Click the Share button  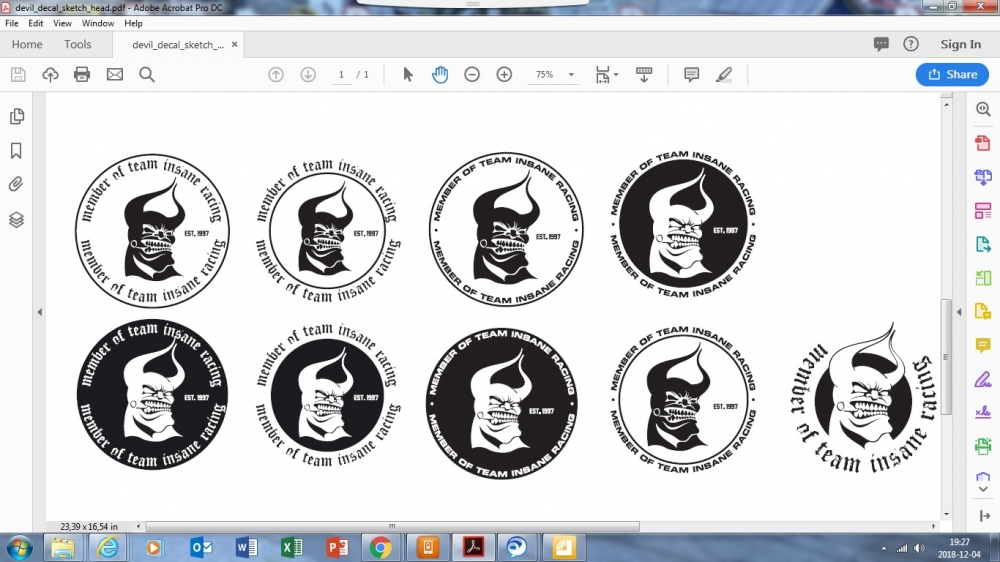pos(952,75)
